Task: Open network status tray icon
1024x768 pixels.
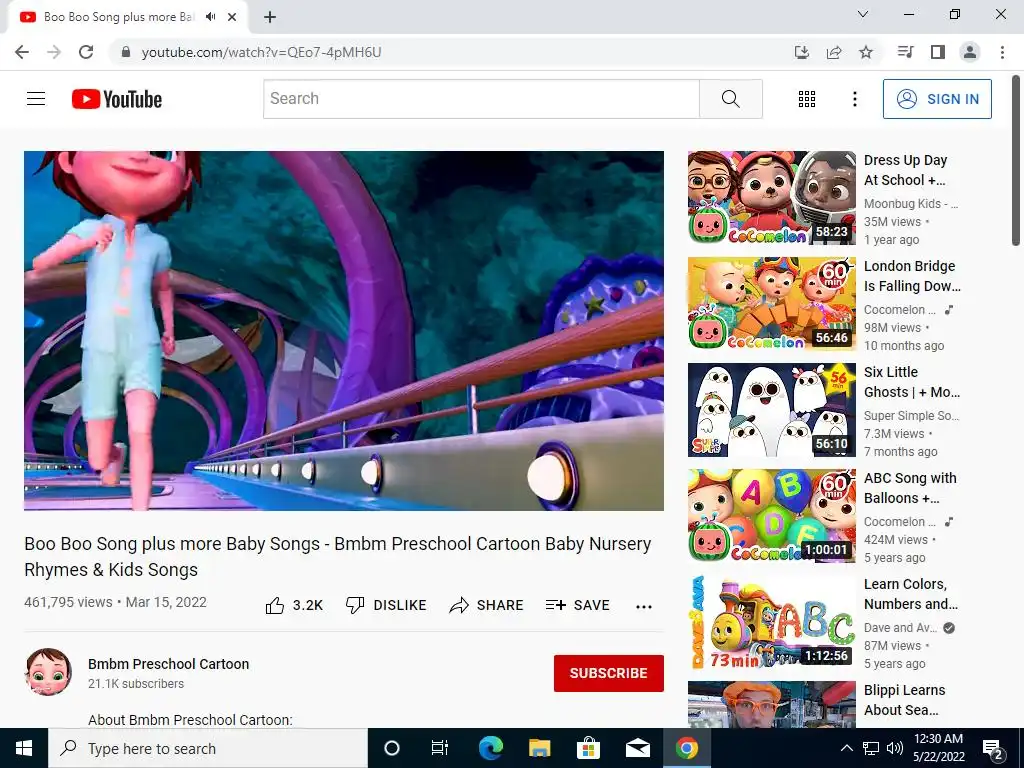Action: click(x=871, y=748)
